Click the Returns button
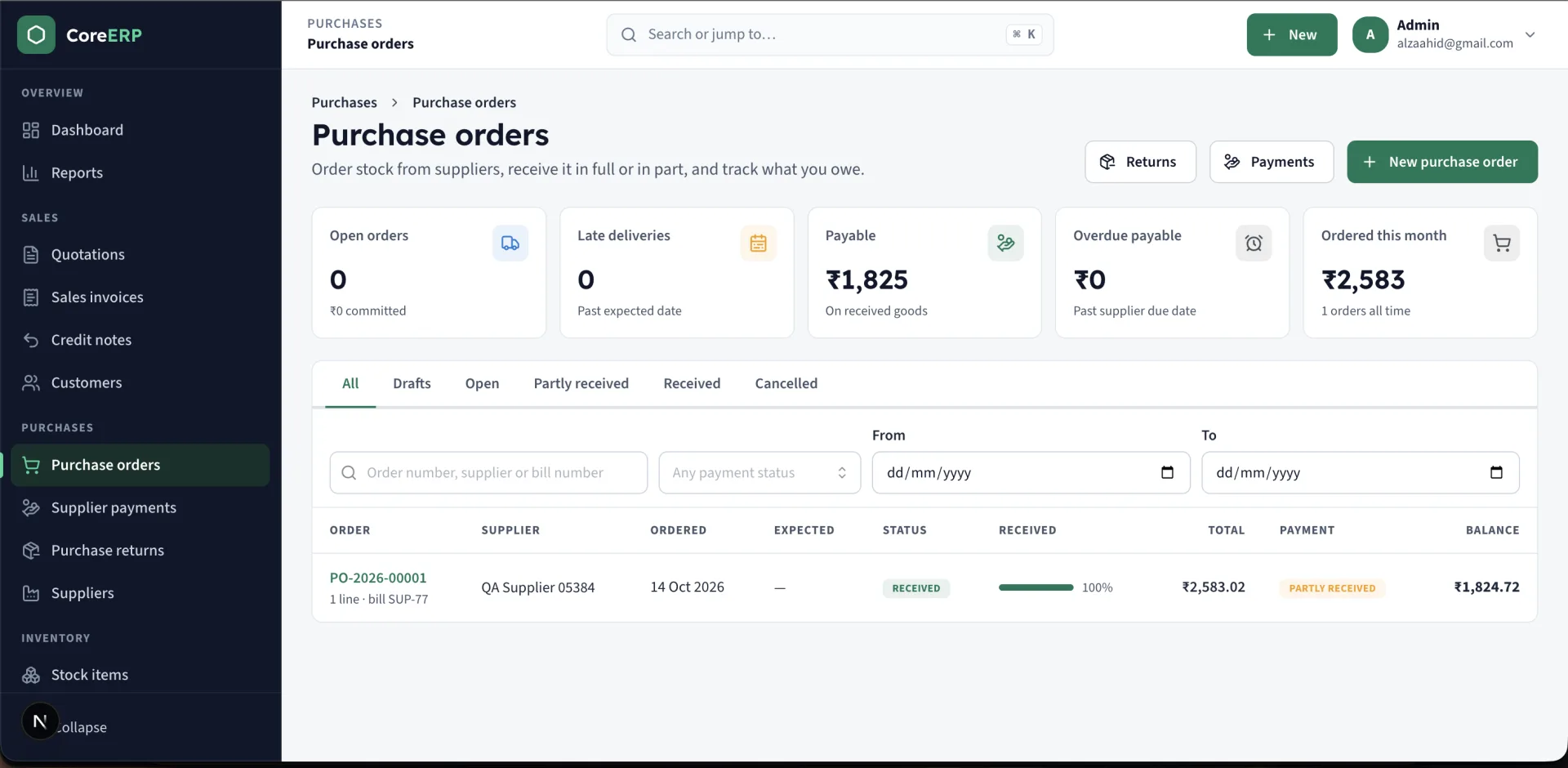The height and width of the screenshot is (768, 1568). tap(1140, 162)
